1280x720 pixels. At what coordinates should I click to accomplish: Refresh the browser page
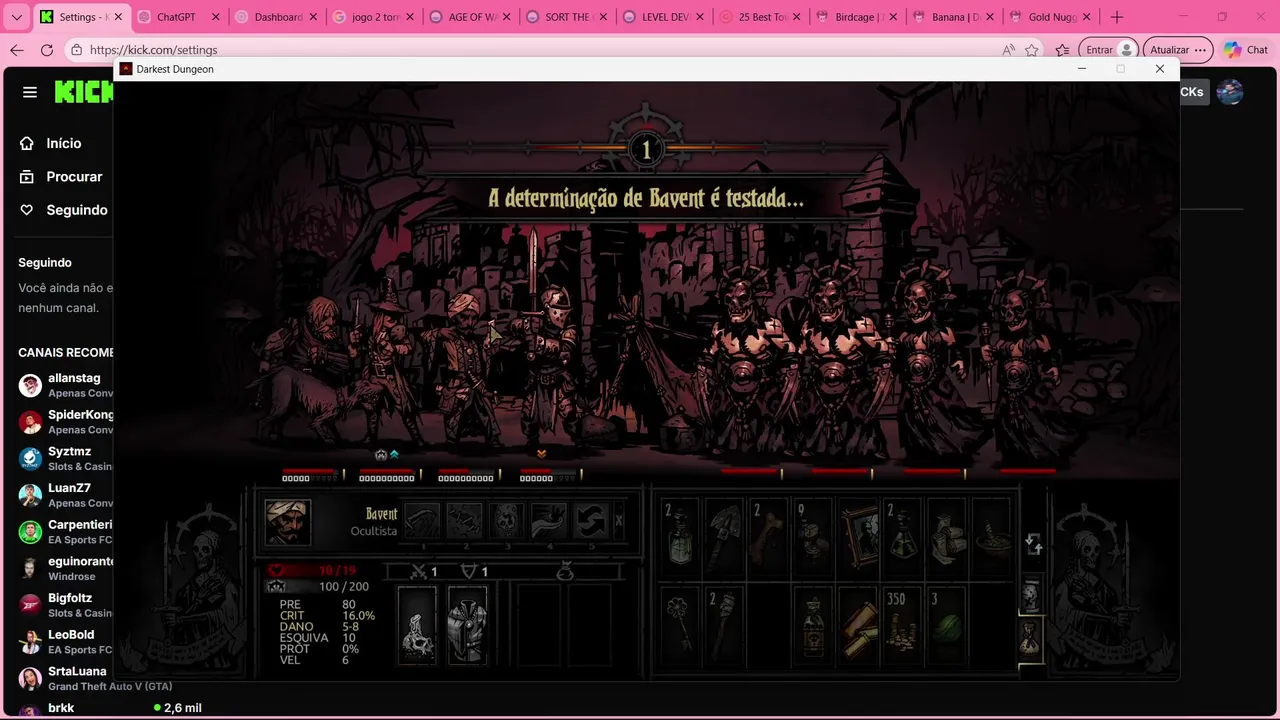point(47,50)
